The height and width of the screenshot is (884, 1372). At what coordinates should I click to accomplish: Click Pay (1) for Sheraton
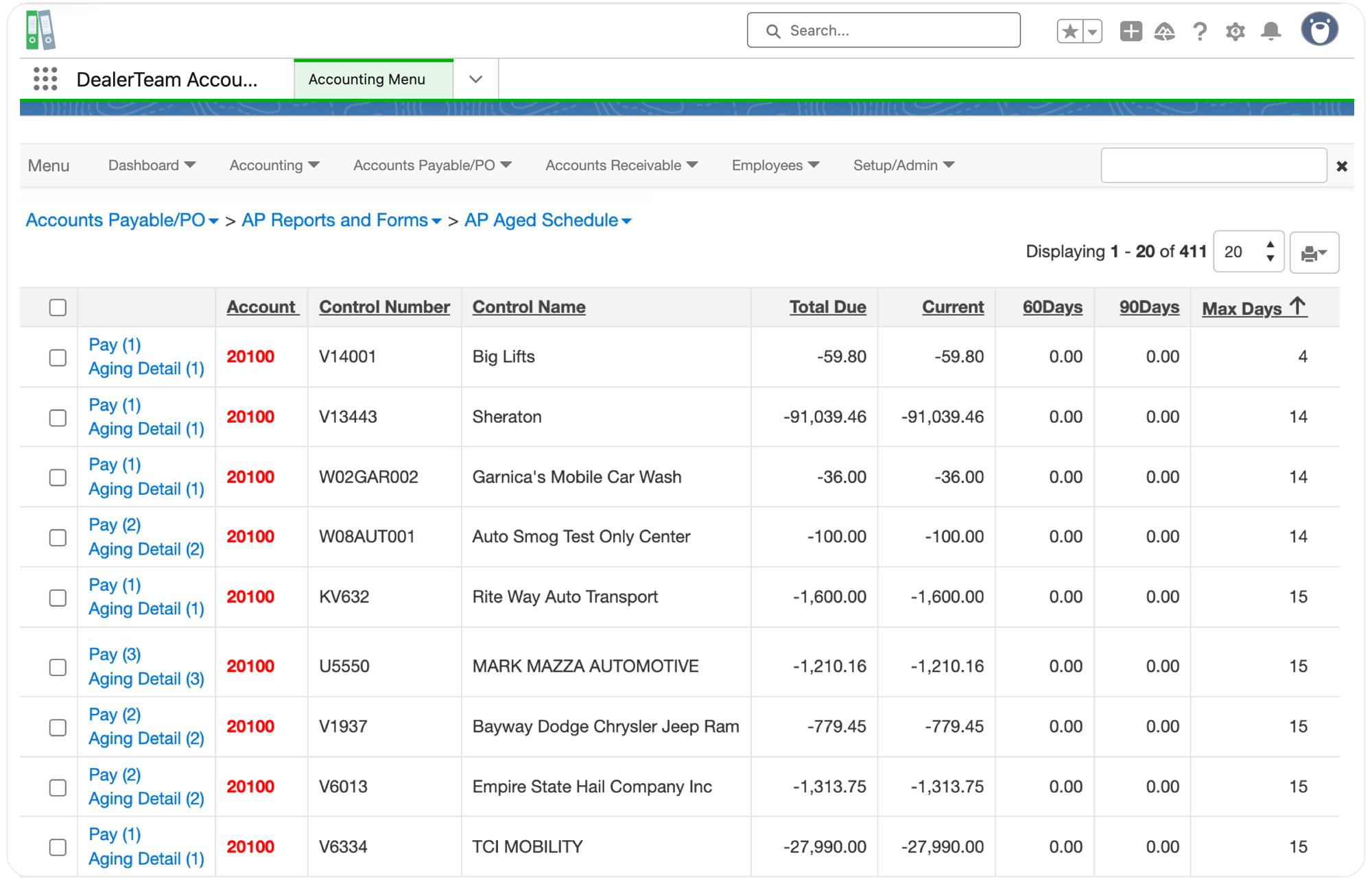tap(115, 405)
